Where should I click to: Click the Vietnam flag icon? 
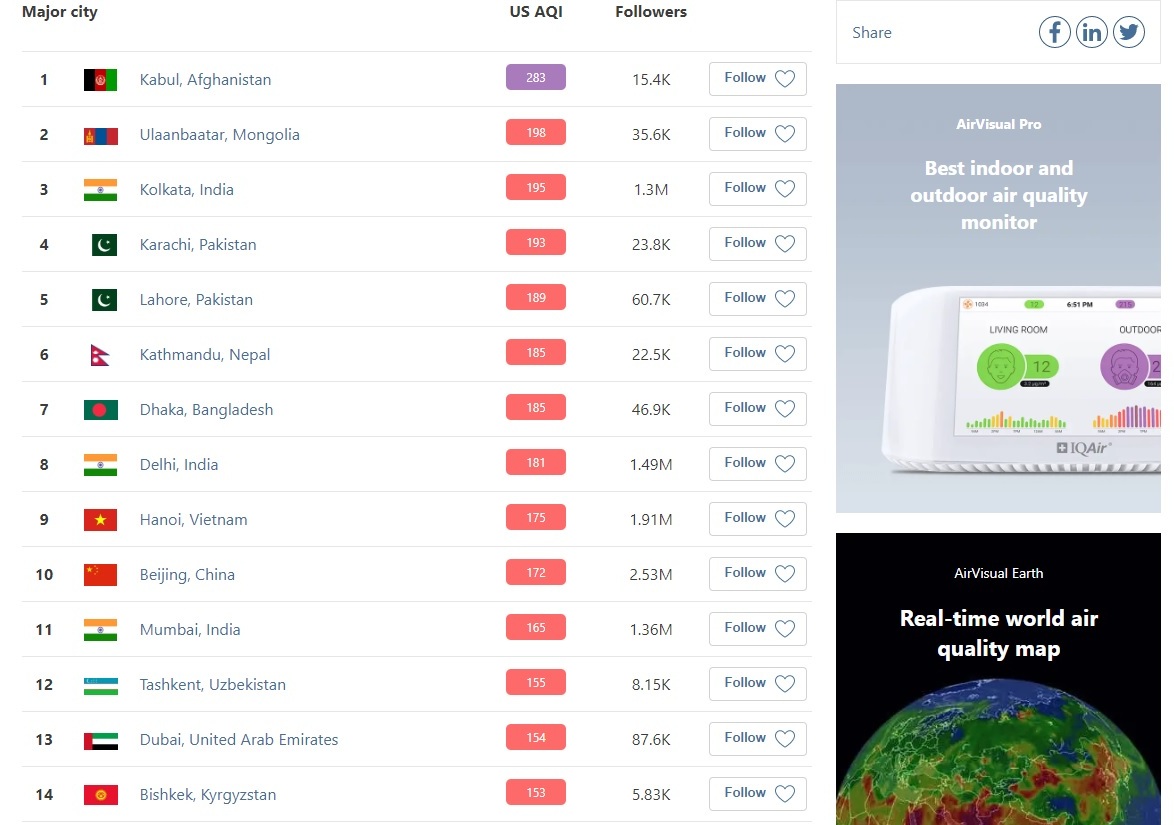(x=100, y=520)
